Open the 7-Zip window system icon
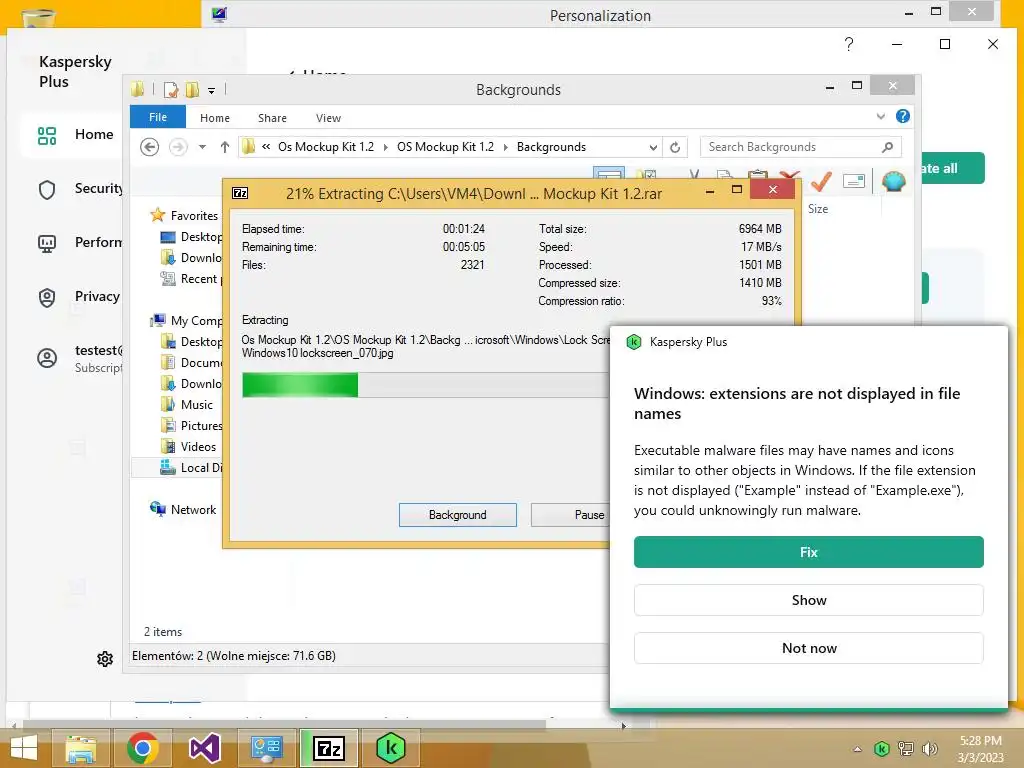1024x768 pixels. coord(240,193)
